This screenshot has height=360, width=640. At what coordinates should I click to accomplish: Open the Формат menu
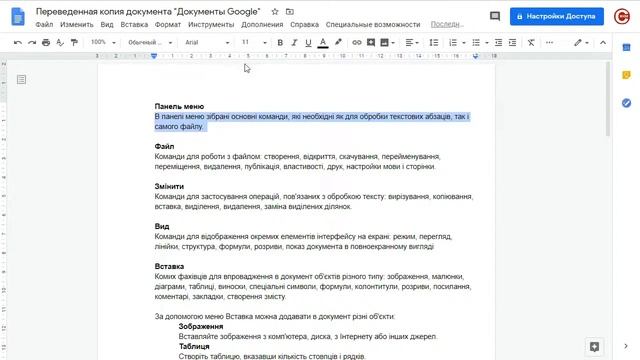pos(168,24)
